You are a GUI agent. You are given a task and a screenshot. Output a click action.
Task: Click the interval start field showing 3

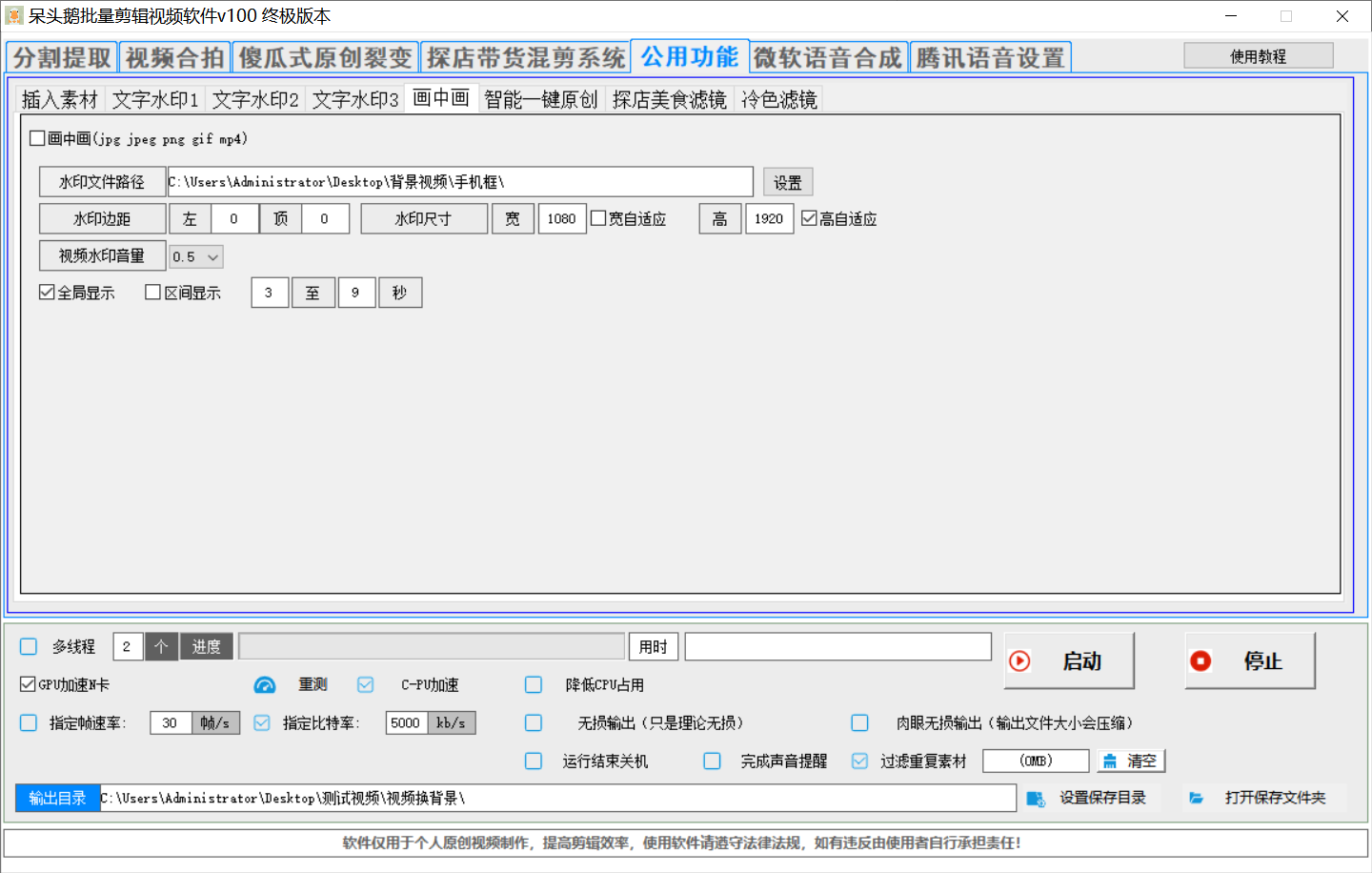[270, 293]
